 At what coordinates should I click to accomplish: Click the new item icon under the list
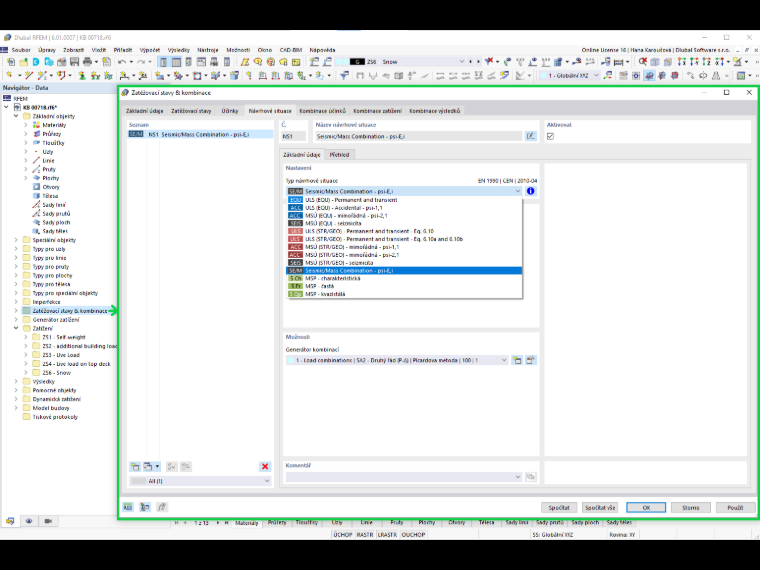(135, 466)
